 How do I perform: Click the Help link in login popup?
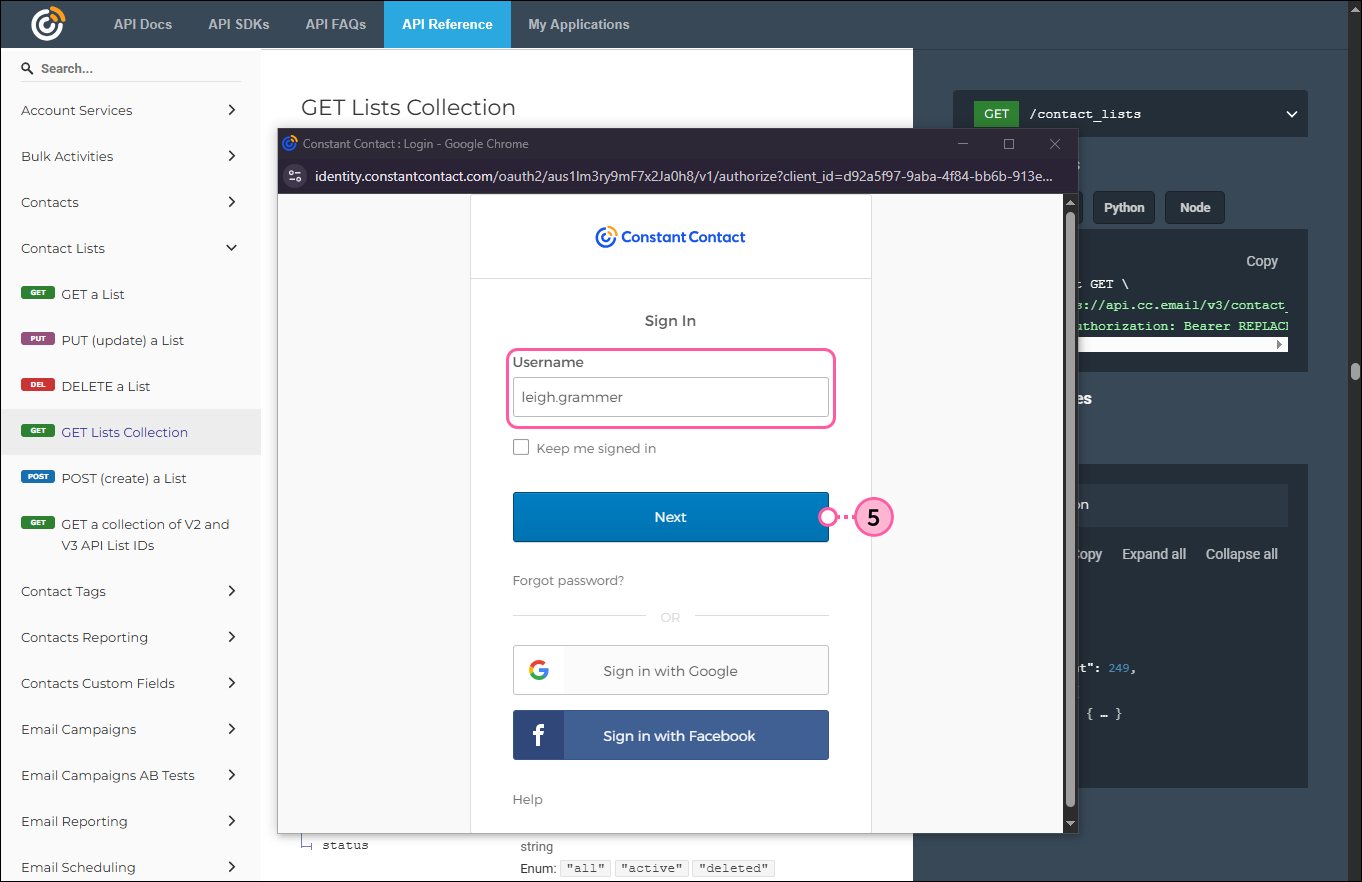[x=527, y=799]
